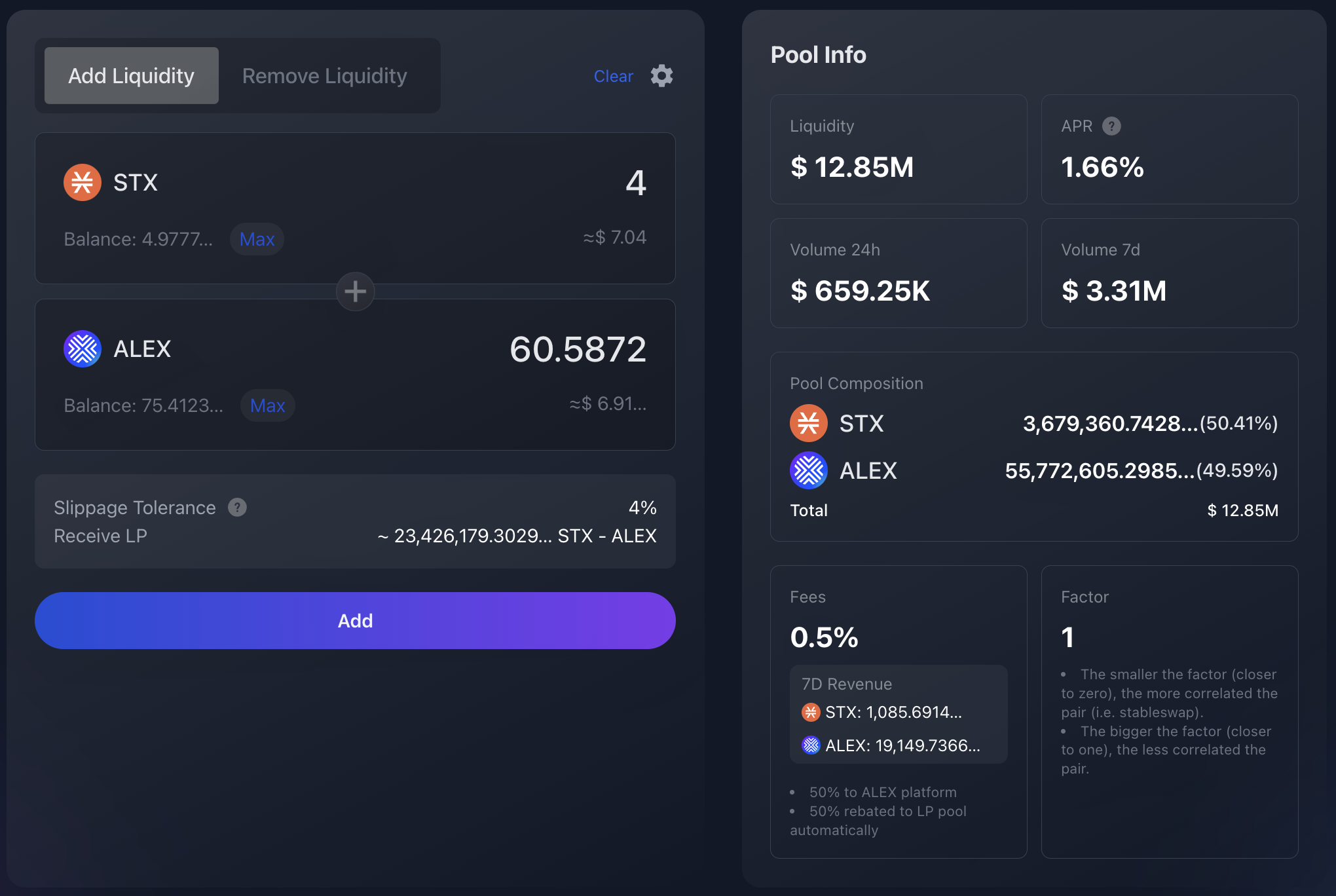Switch to the Remove Liquidity tab
Viewport: 1336px width, 896px height.
325,75
